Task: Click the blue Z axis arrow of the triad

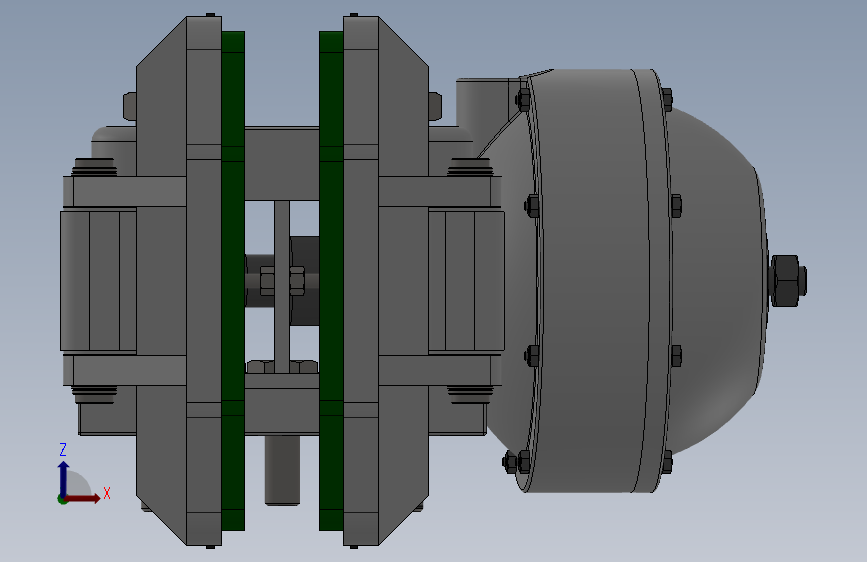Action: (64, 478)
